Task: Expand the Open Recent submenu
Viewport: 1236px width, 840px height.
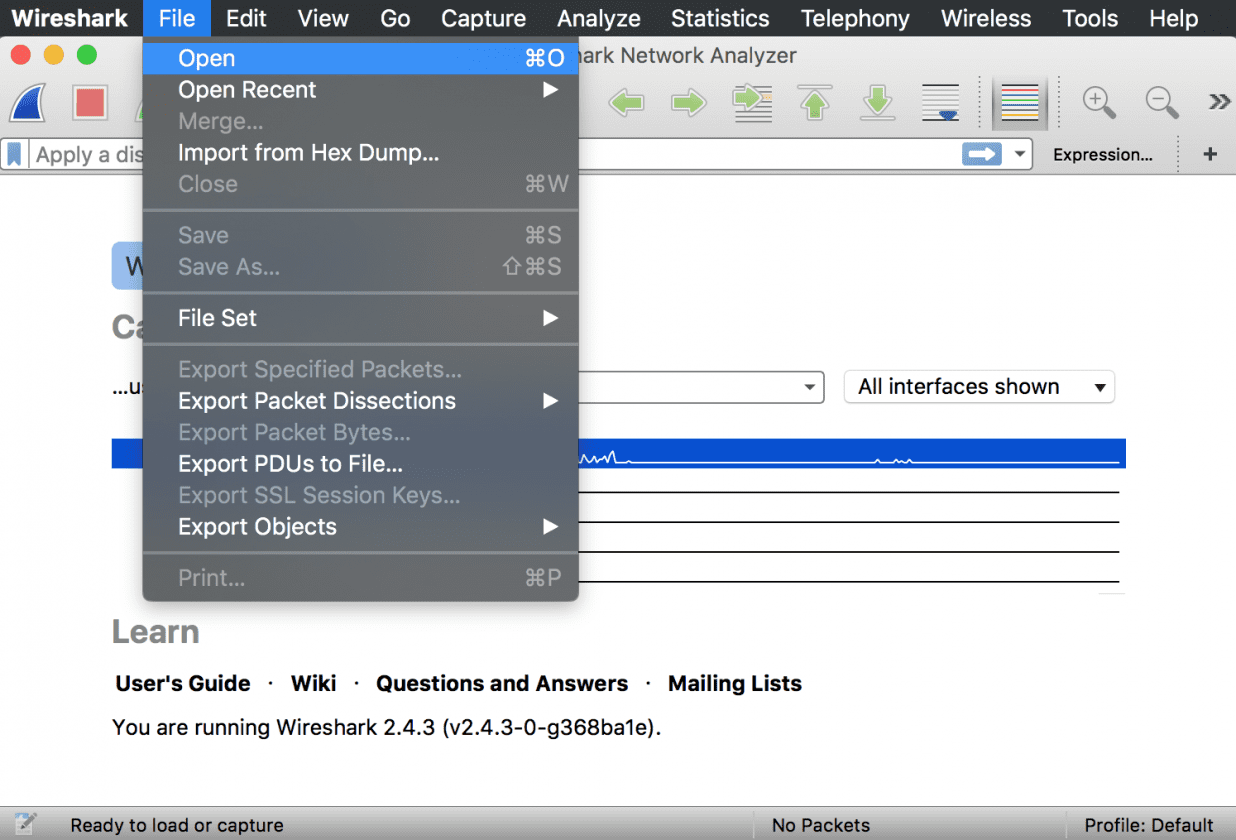Action: click(247, 89)
